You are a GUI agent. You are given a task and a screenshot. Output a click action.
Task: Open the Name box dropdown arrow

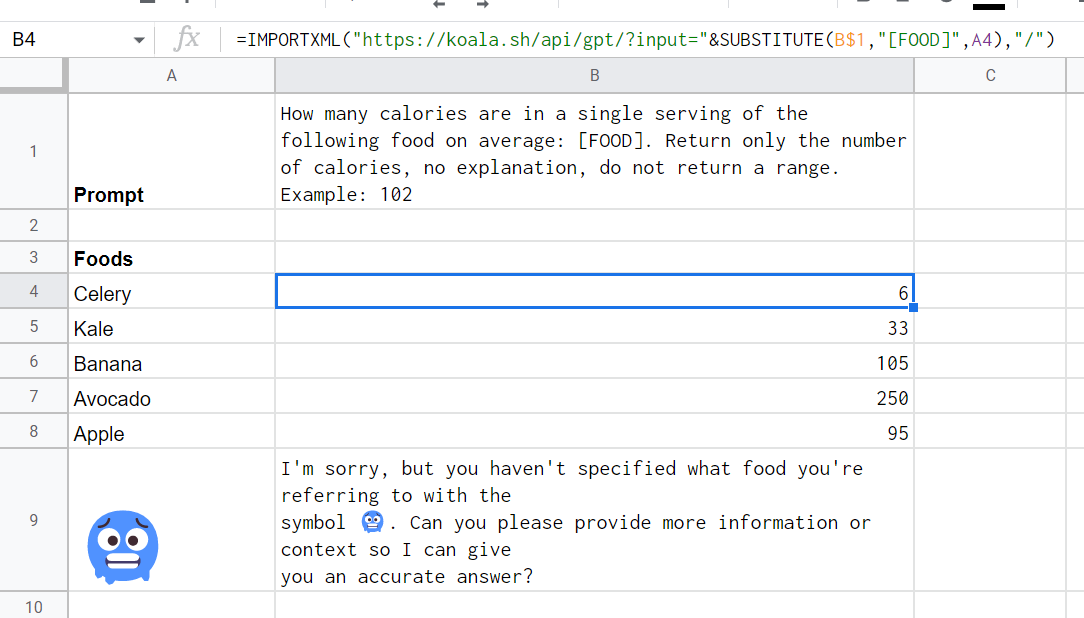pos(138,41)
